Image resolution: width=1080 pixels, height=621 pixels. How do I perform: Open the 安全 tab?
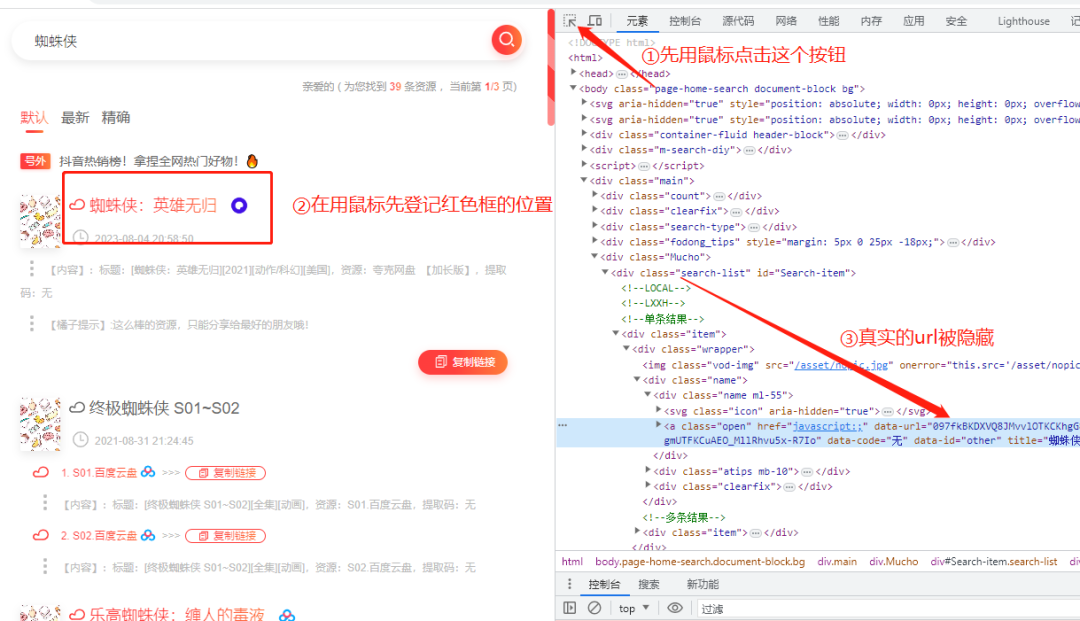pyautogui.click(x=956, y=21)
